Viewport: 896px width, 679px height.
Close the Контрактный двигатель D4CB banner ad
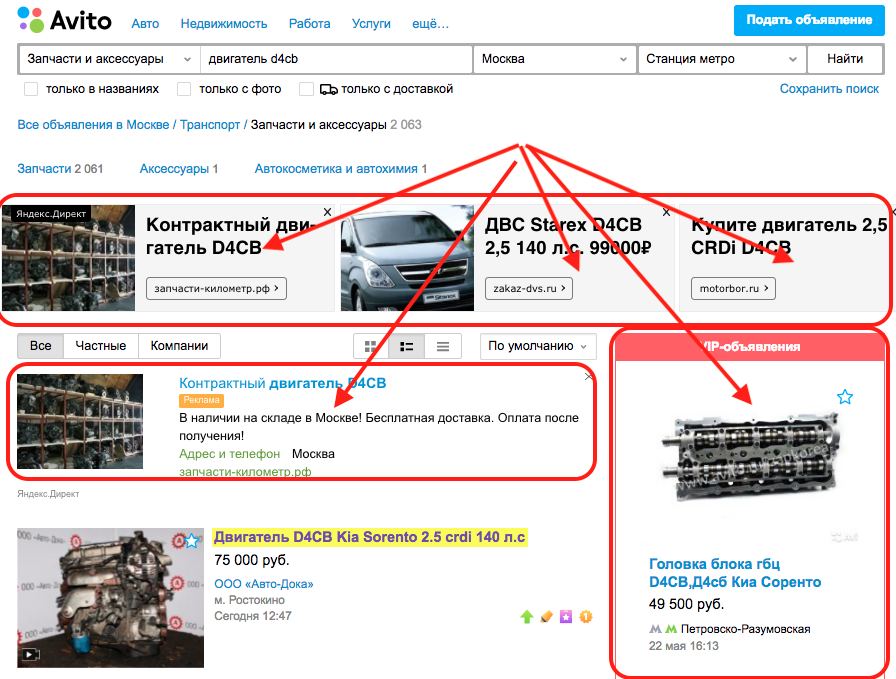point(327,212)
